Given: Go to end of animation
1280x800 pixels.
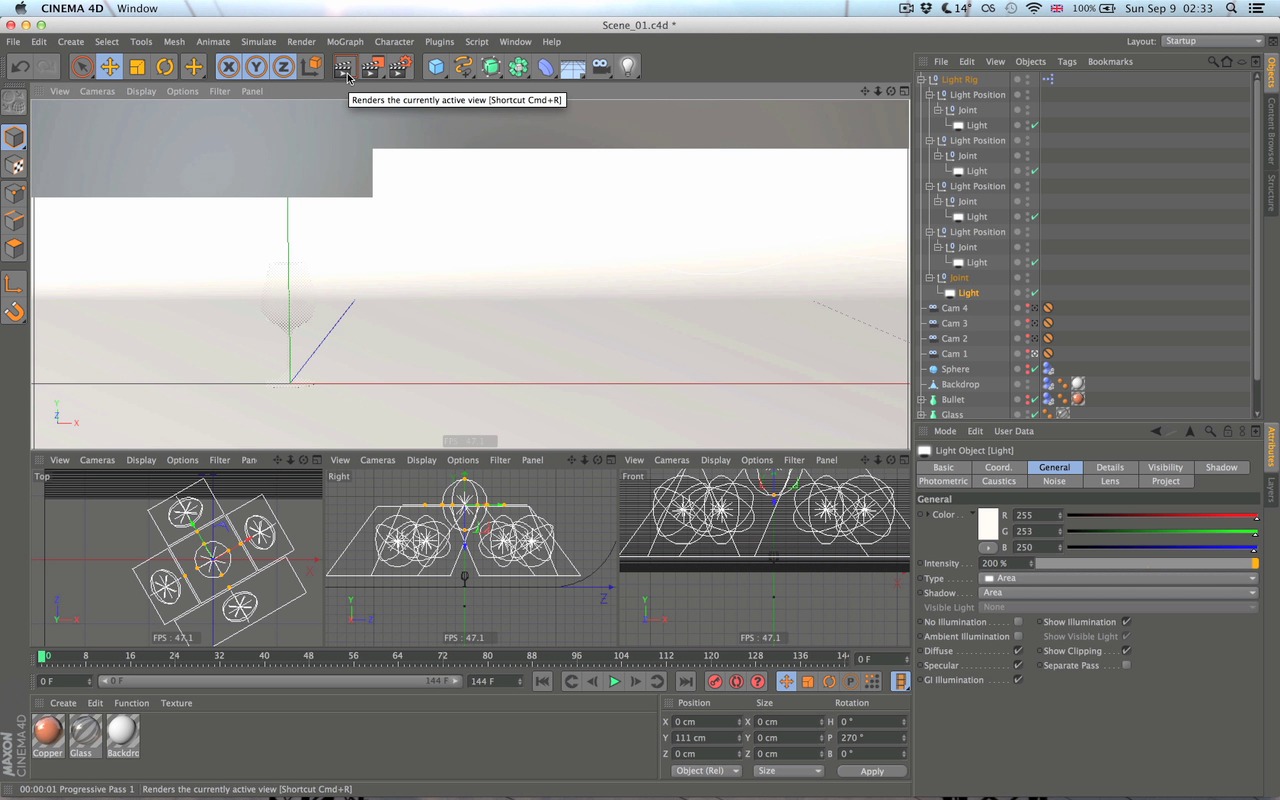Looking at the screenshot, I should (x=685, y=681).
